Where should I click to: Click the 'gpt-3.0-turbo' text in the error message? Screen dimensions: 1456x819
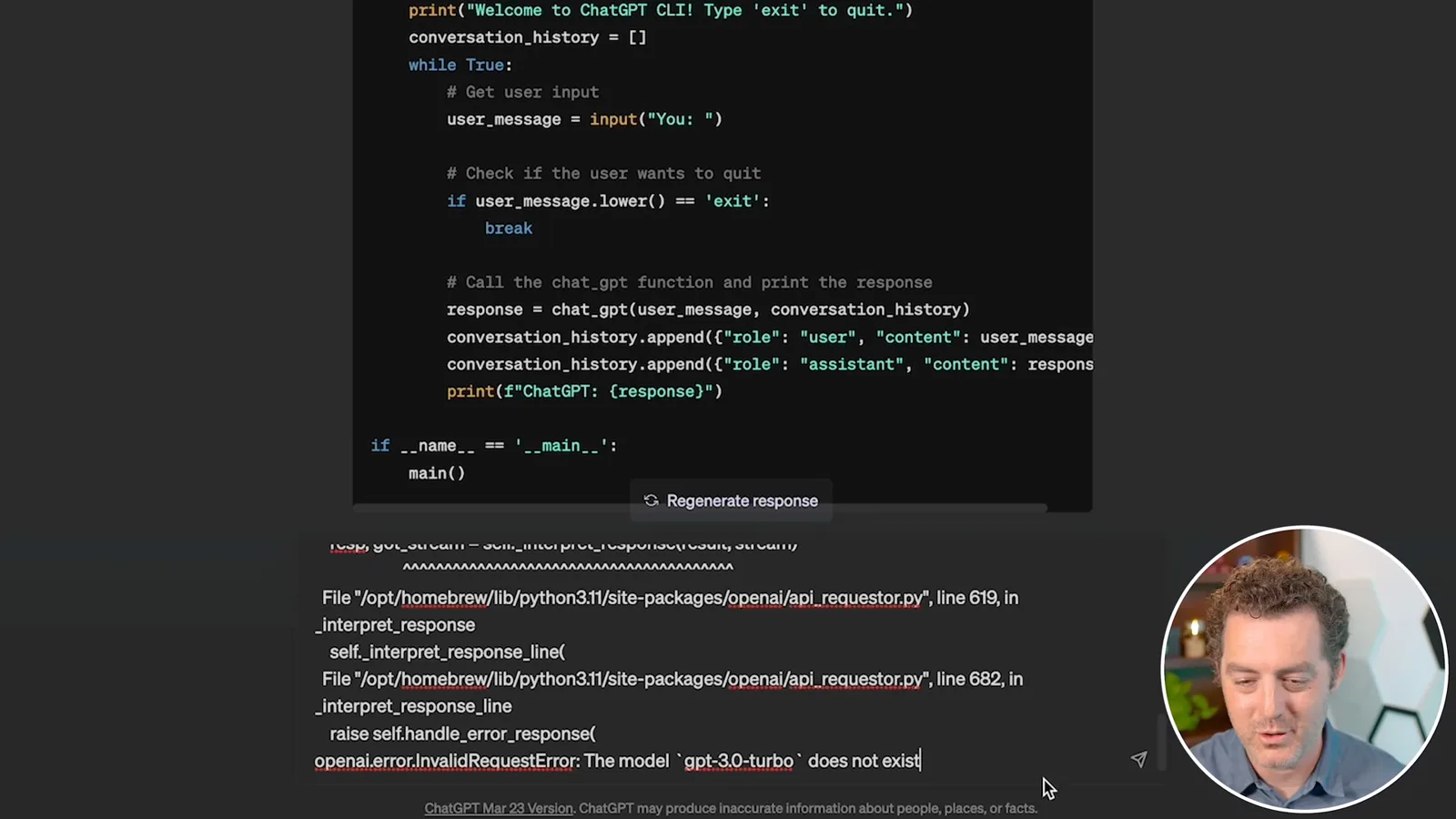point(739,761)
